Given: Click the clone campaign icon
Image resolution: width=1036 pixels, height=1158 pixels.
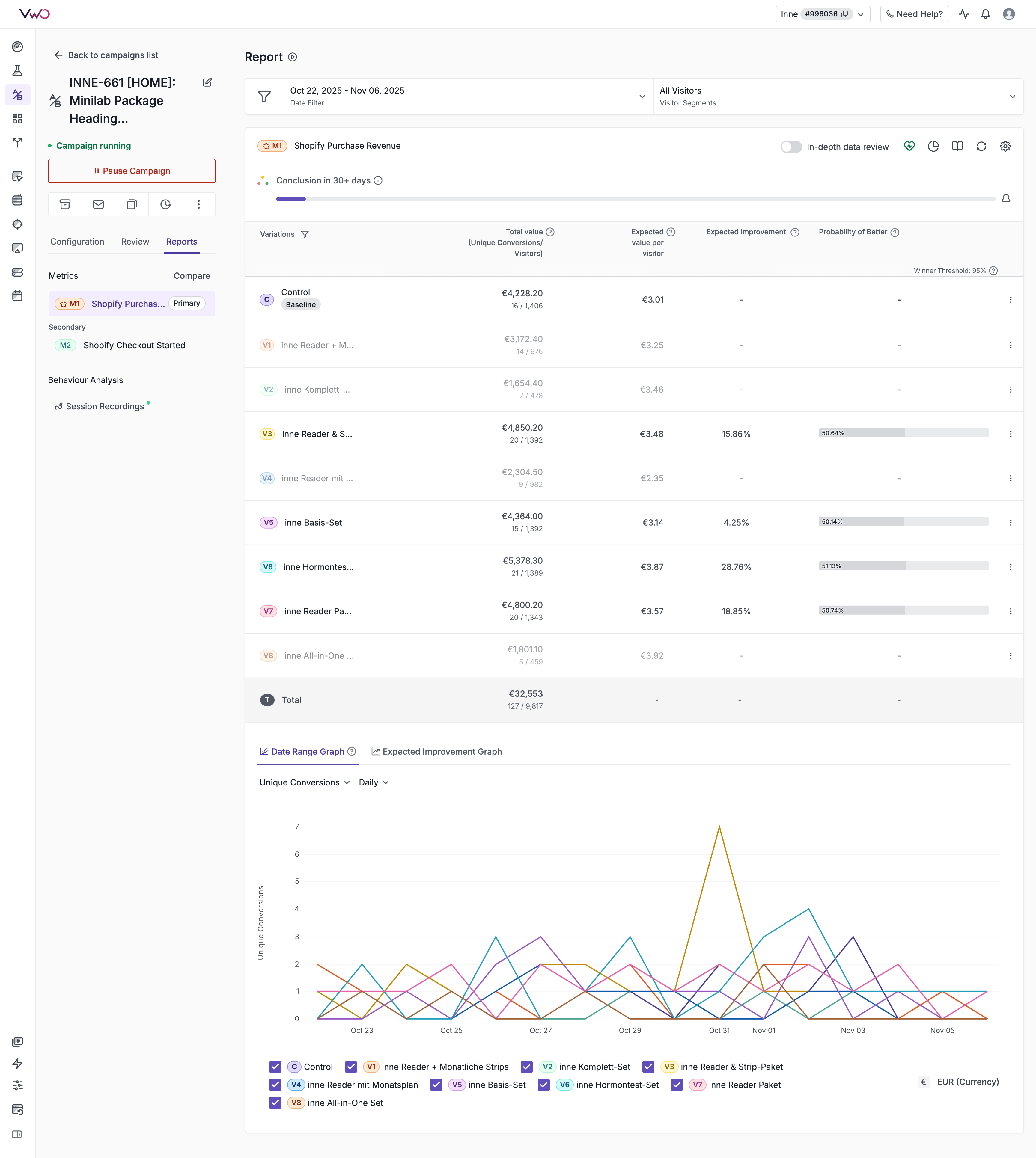Looking at the screenshot, I should [132, 204].
